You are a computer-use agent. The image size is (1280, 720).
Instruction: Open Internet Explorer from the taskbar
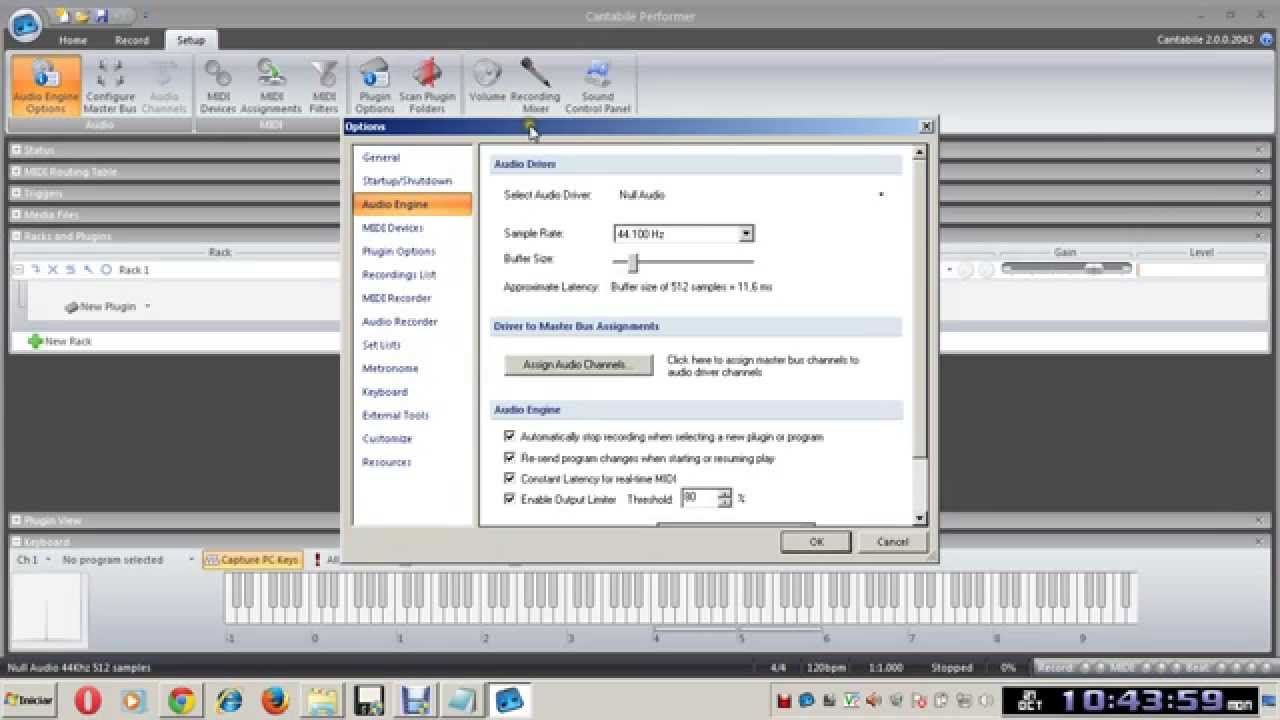tap(228, 700)
